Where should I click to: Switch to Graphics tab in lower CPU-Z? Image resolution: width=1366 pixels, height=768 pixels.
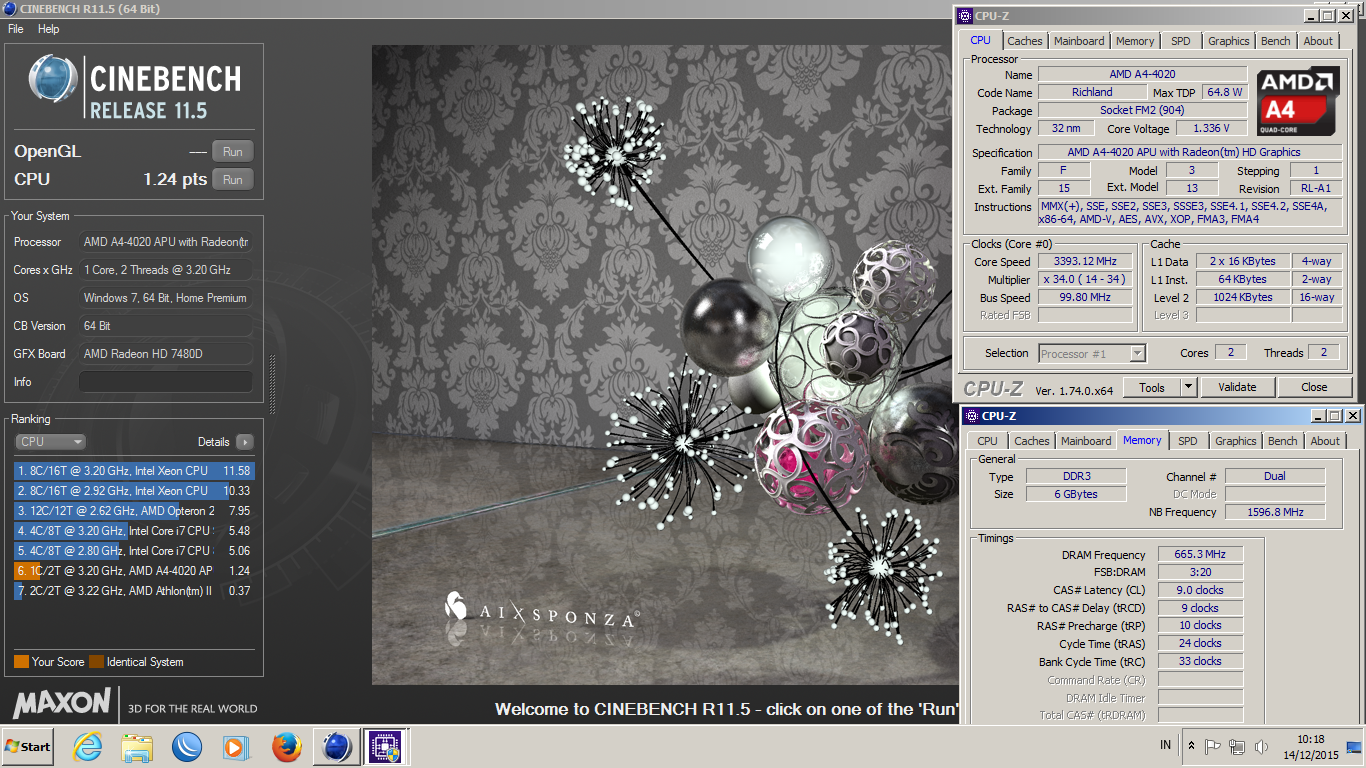click(x=1235, y=441)
